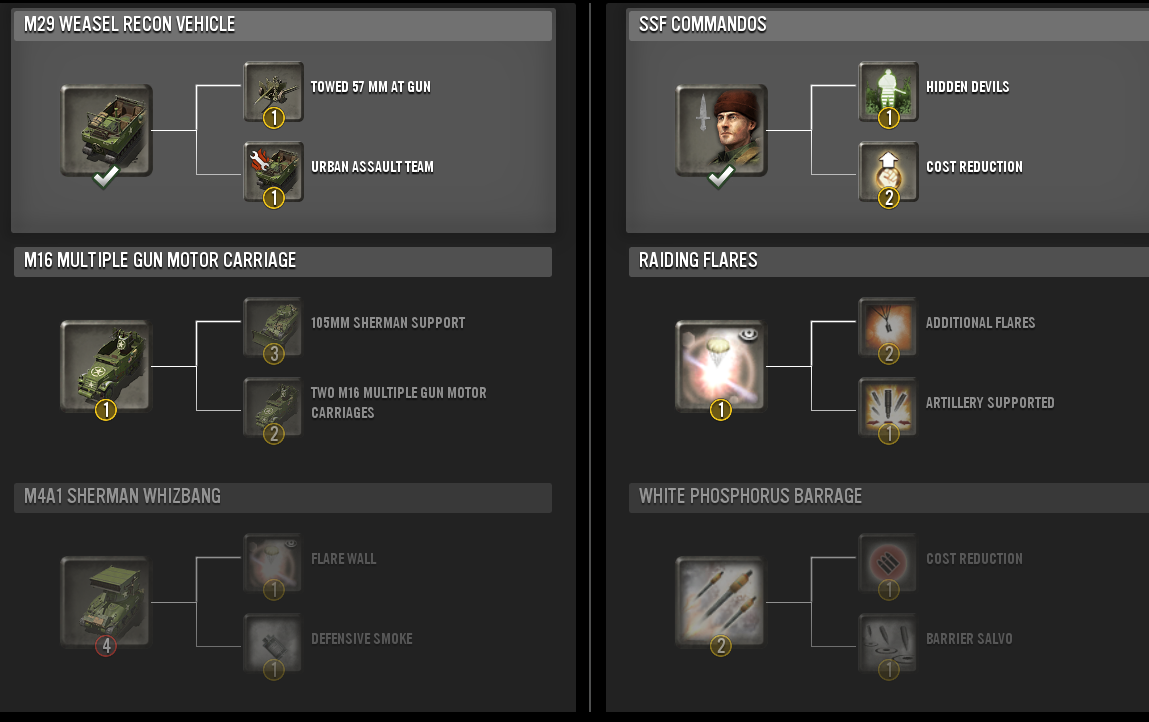Choose Two M16 Multiple Gun Motor Carriages icon
The height and width of the screenshot is (722, 1149).
pyautogui.click(x=273, y=407)
